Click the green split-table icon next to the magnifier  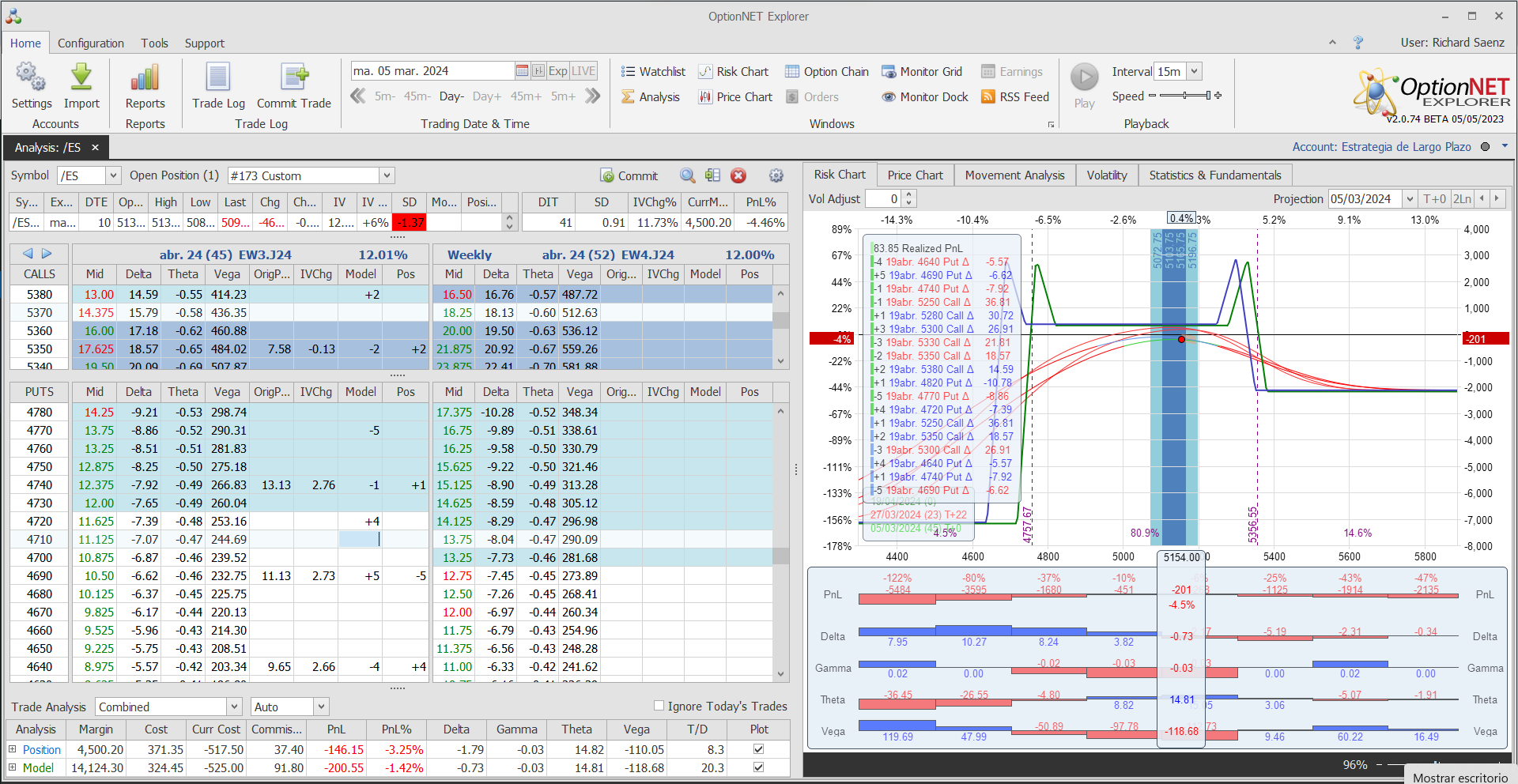click(x=712, y=175)
